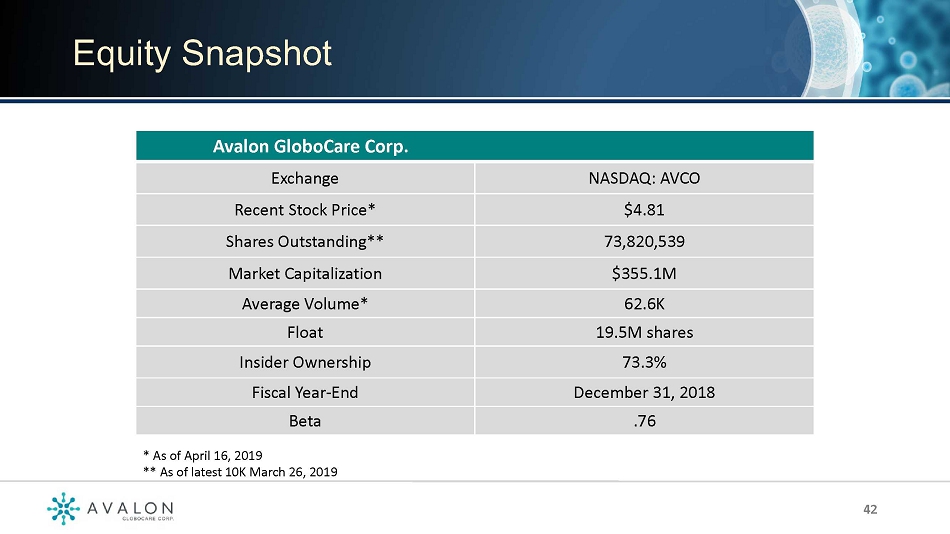The image size is (950, 534).
Task: Click the Avalon snowflake logo icon
Action: point(63,509)
